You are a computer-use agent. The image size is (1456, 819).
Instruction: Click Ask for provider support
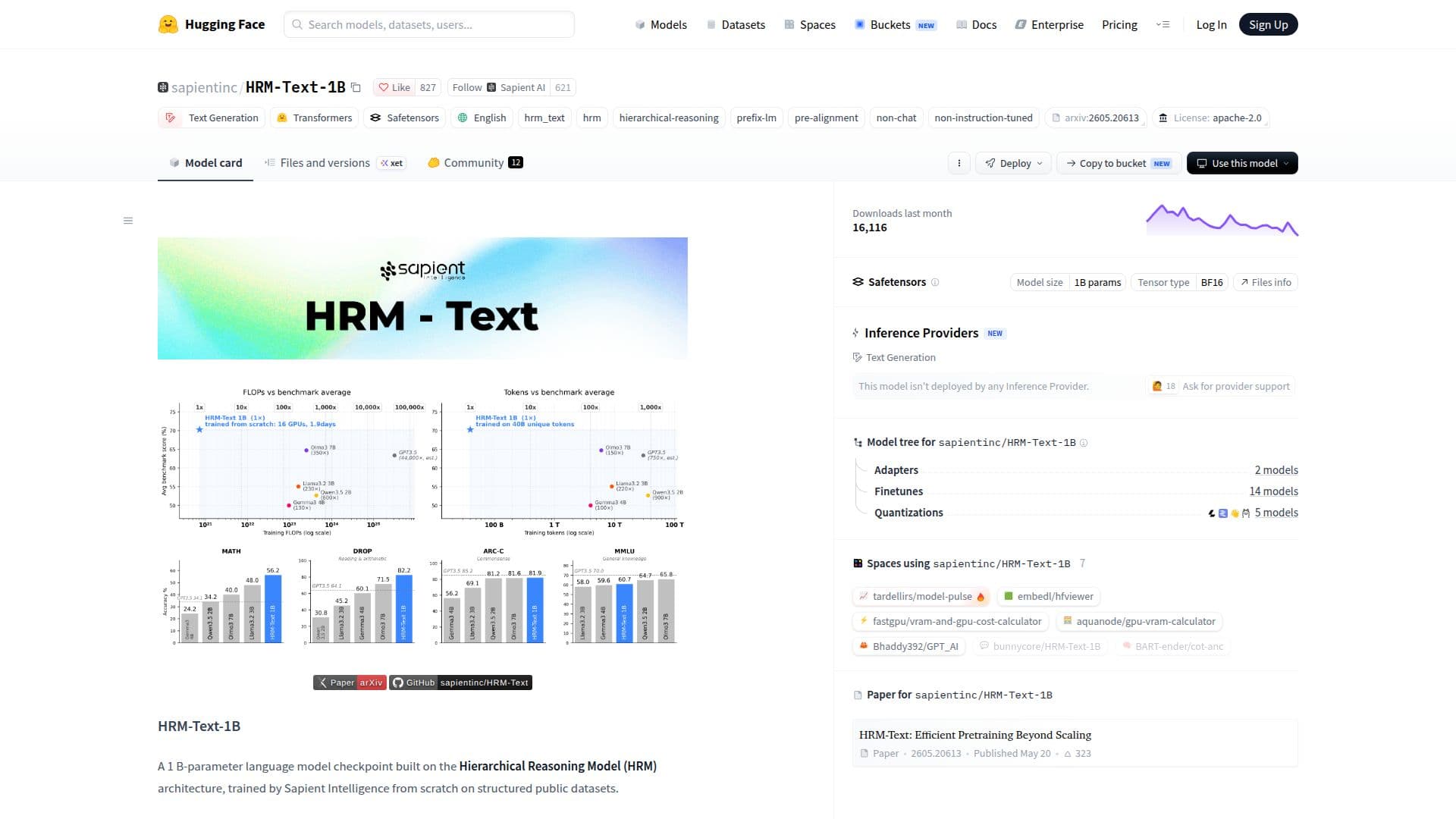(1220, 386)
